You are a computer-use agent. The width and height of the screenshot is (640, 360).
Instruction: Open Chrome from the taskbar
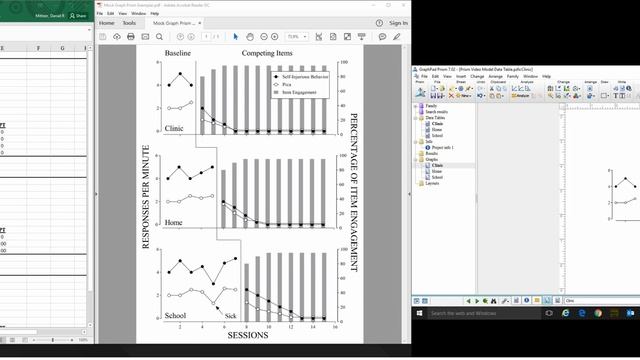598,313
